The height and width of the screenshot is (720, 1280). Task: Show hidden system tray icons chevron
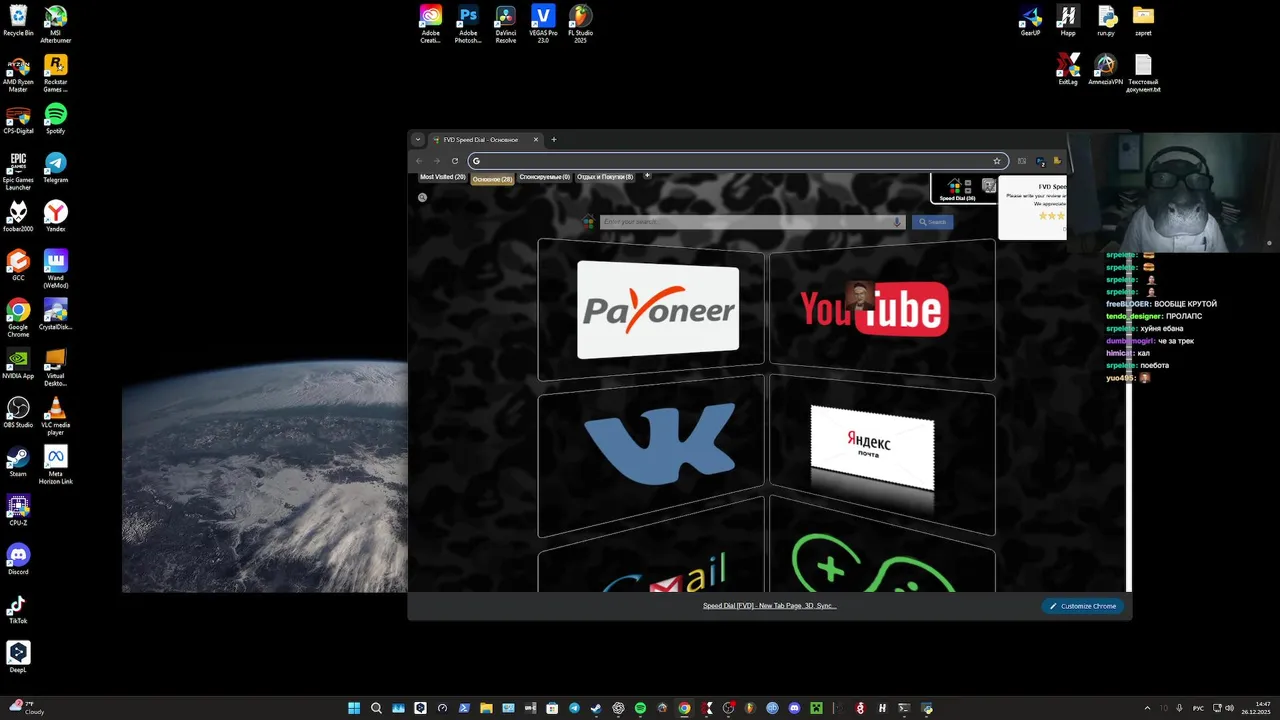pyautogui.click(x=1145, y=708)
